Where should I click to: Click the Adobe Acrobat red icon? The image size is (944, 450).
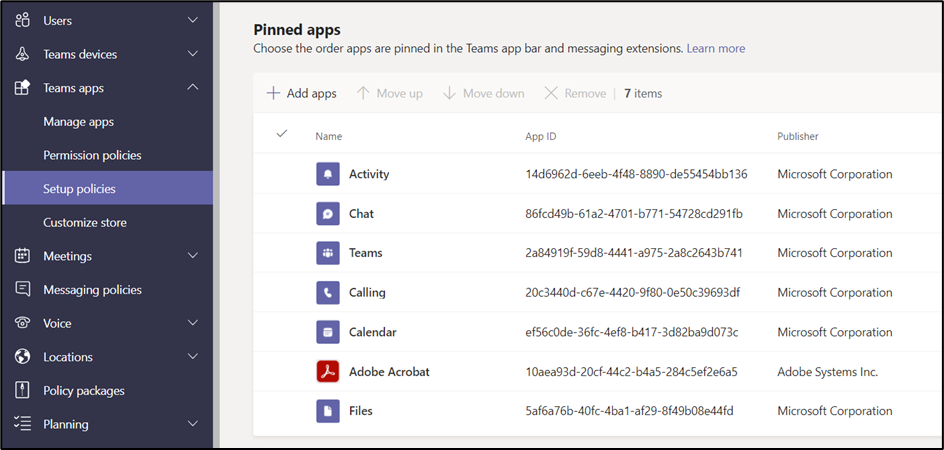click(x=328, y=372)
